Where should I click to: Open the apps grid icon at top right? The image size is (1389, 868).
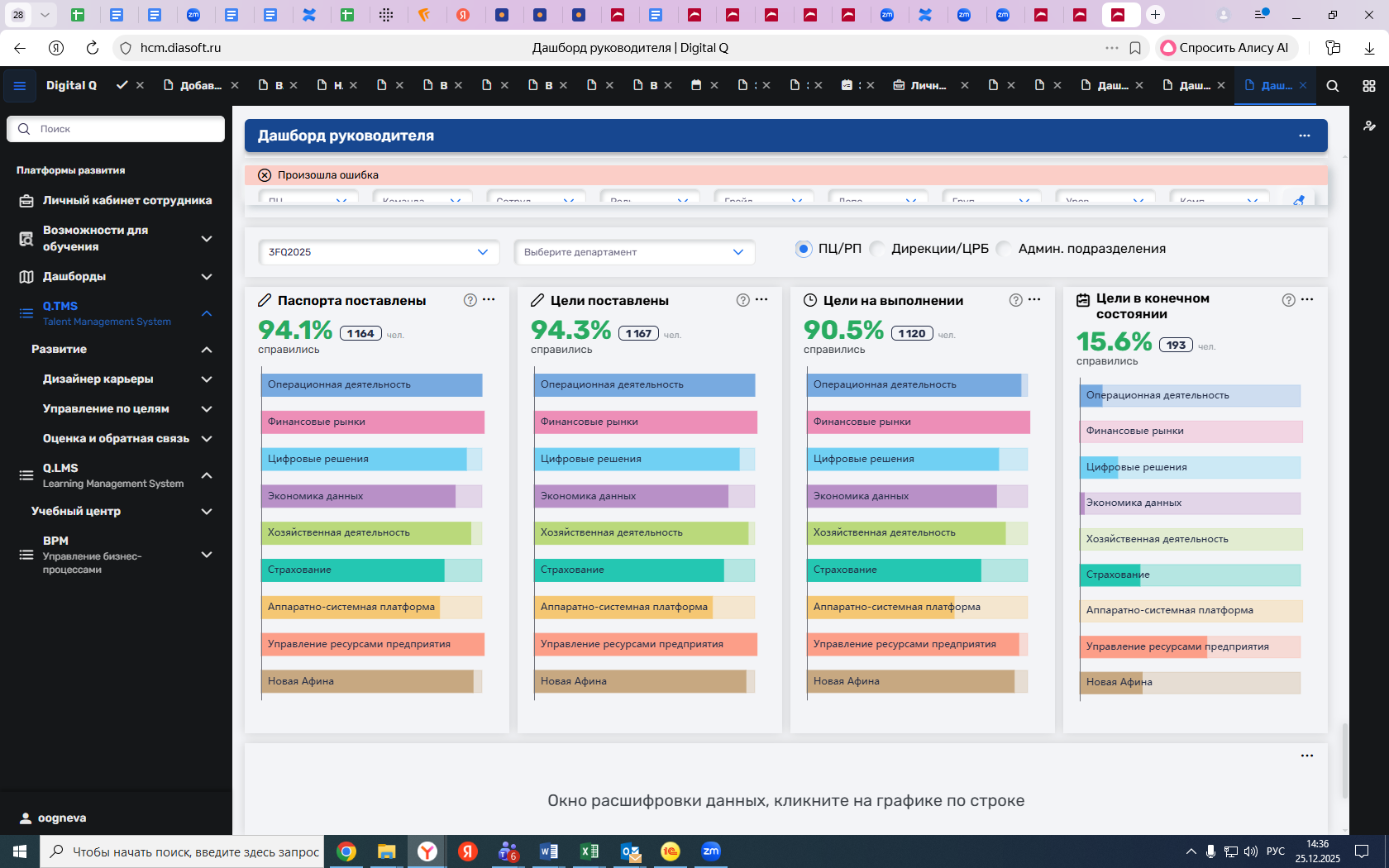1368,86
